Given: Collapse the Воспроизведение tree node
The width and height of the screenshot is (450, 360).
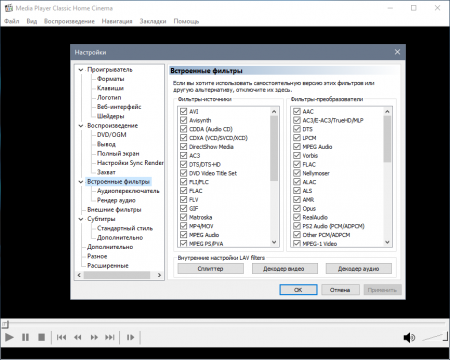Looking at the screenshot, I should 81,126.
